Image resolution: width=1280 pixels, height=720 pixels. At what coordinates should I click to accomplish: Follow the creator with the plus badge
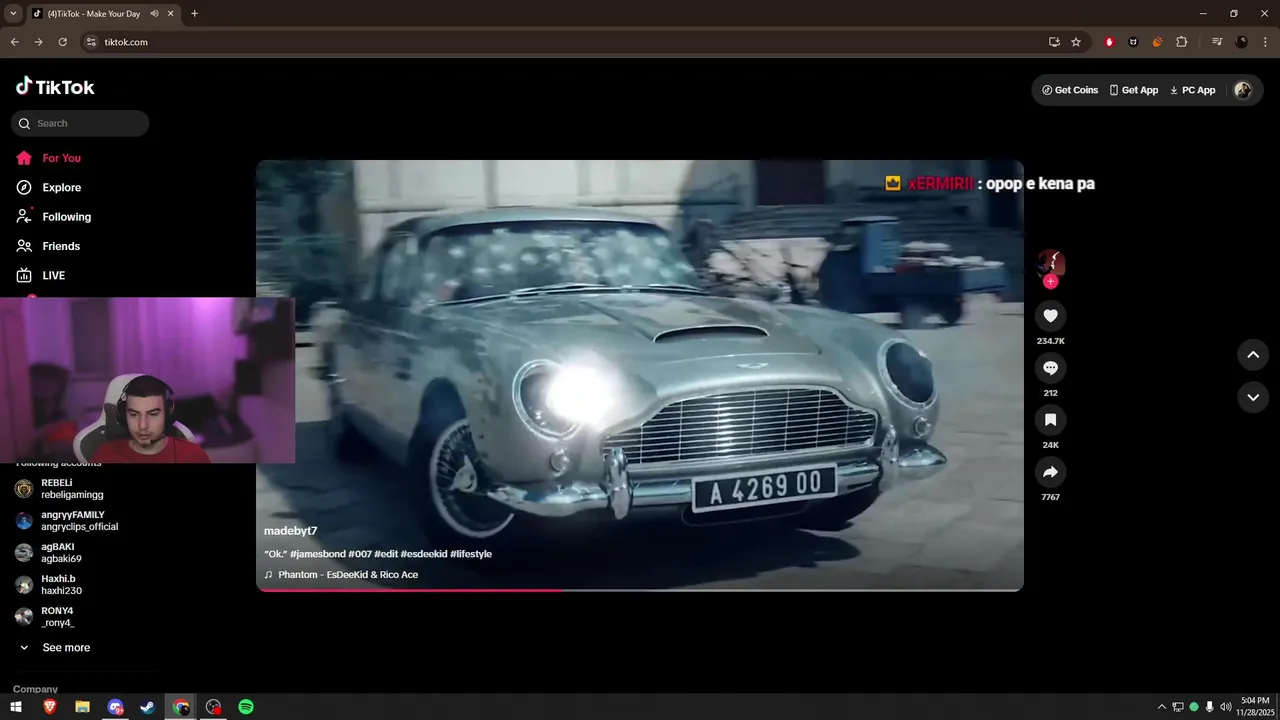pyautogui.click(x=1050, y=282)
